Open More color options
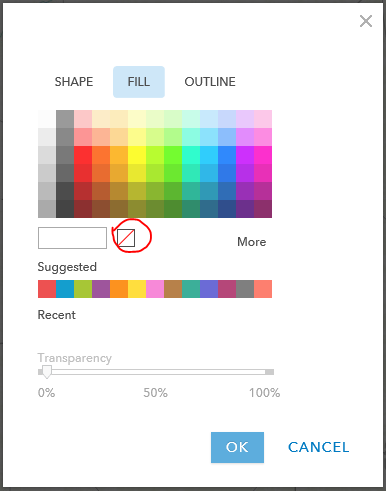Screen dimensions: 386x491 pyautogui.click(x=251, y=242)
